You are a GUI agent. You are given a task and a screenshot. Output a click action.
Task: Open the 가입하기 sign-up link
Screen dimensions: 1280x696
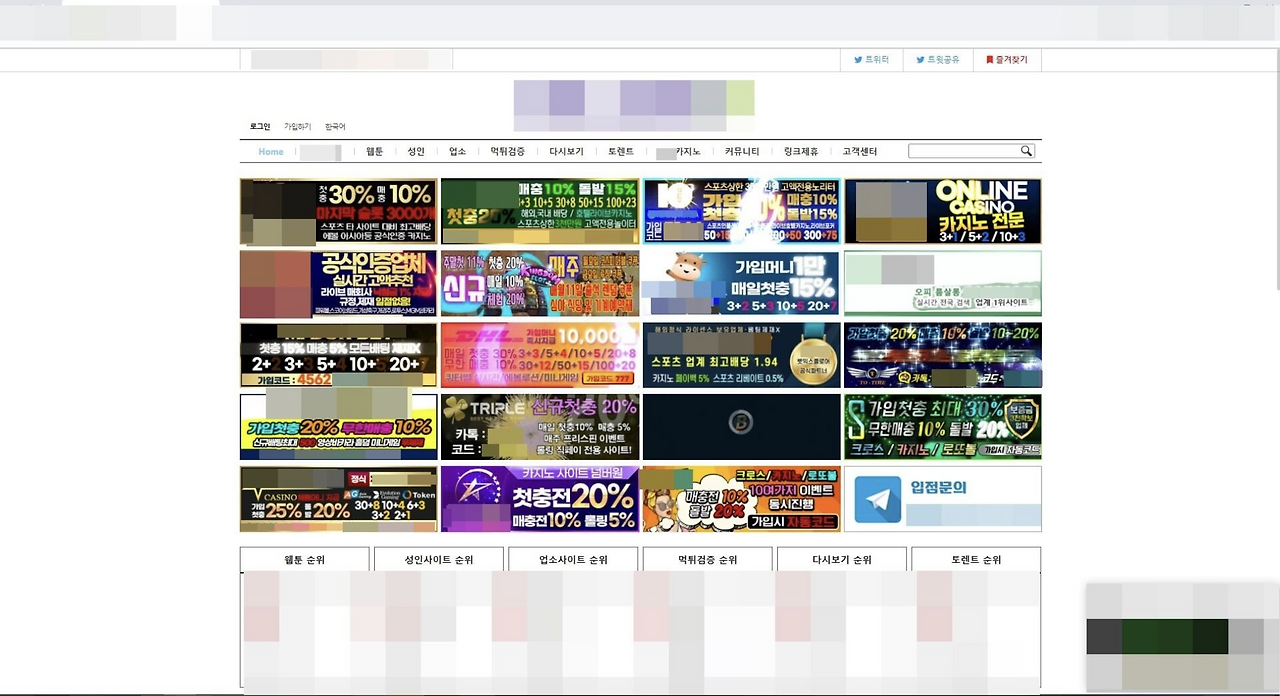(x=298, y=127)
